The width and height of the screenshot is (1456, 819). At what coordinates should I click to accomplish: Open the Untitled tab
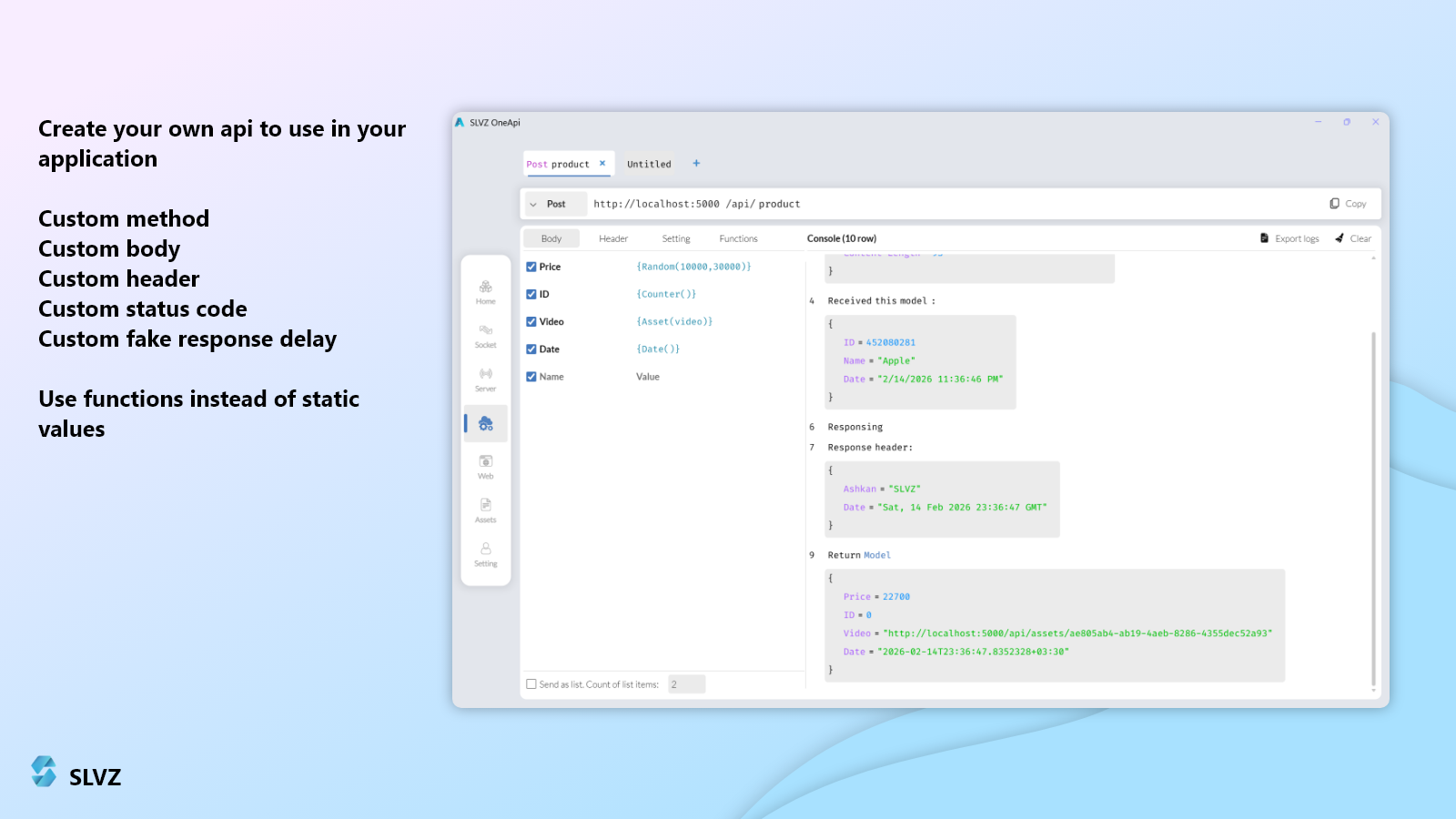[649, 164]
